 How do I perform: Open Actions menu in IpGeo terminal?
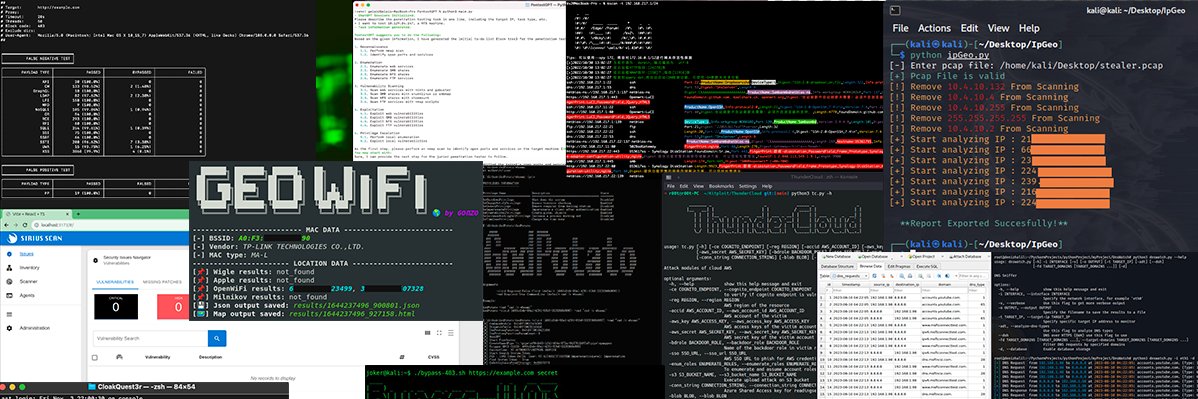[934, 28]
